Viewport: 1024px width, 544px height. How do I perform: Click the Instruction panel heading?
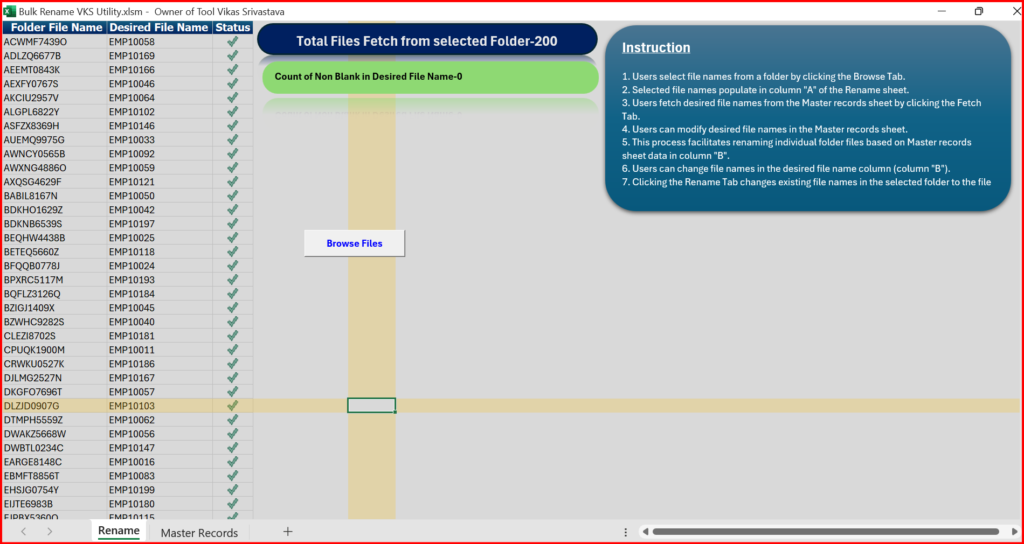656,48
